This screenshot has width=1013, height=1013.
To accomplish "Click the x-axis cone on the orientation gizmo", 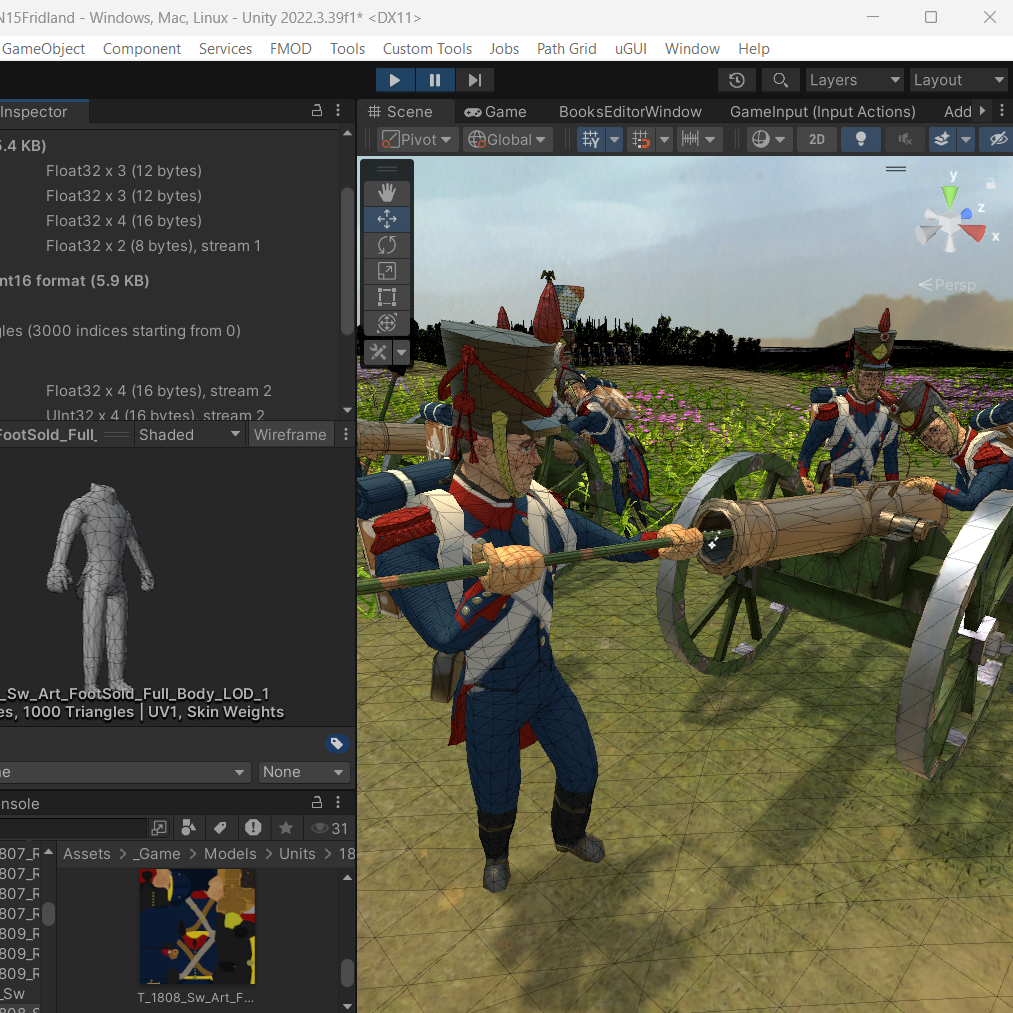I will (x=973, y=232).
